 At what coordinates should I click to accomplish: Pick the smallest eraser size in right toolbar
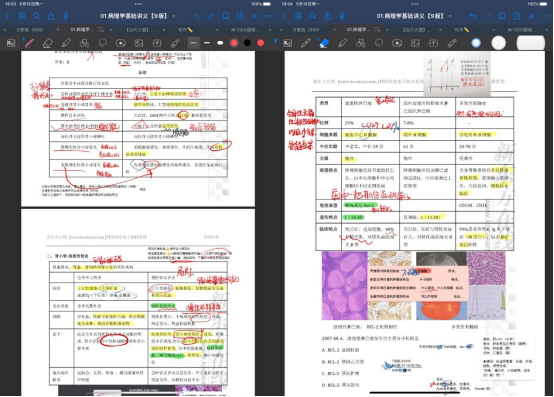tap(476, 43)
